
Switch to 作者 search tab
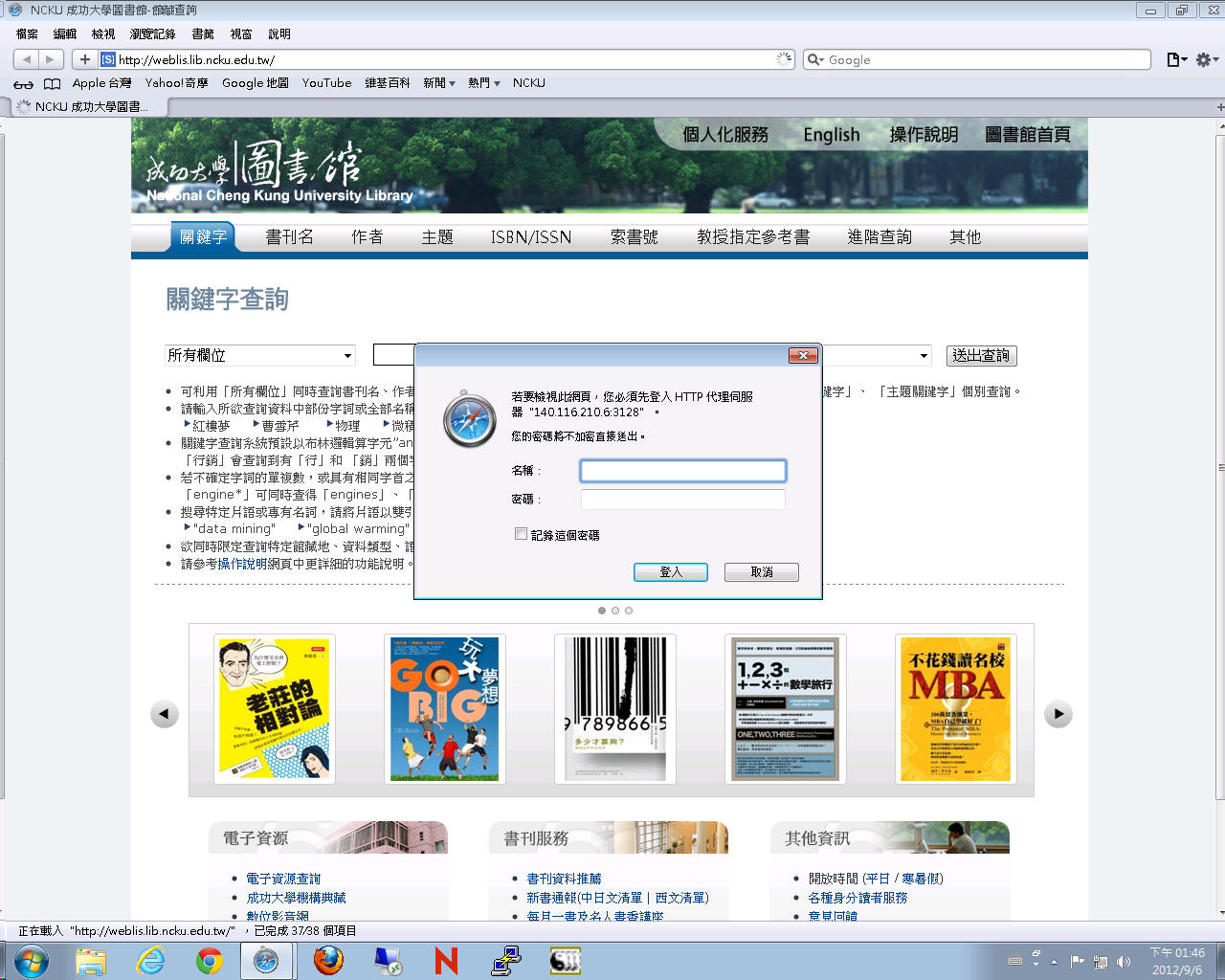click(367, 236)
